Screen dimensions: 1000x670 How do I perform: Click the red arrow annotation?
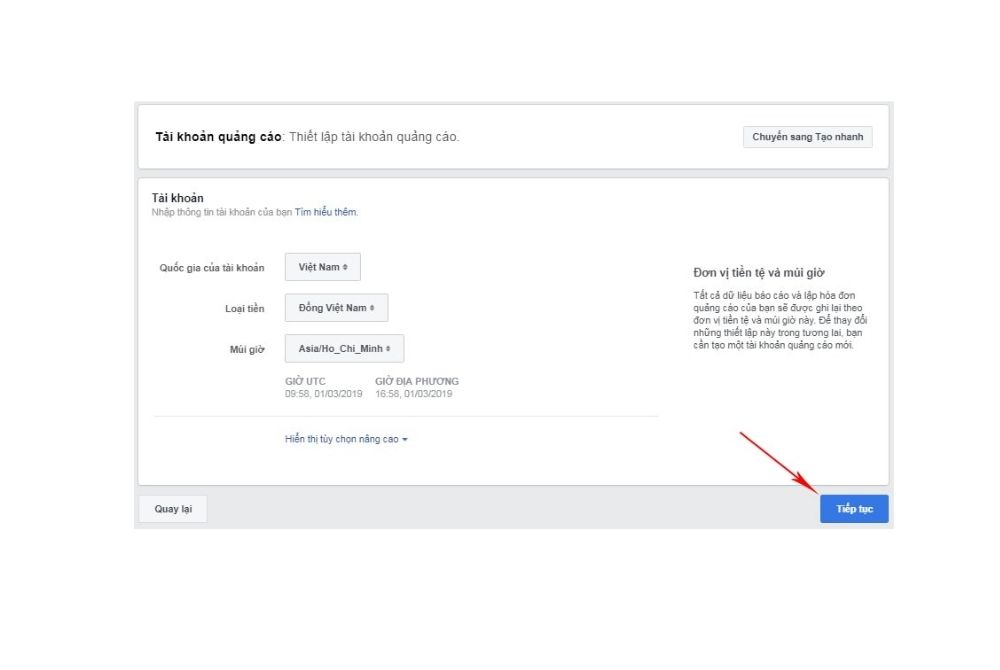pos(778,461)
